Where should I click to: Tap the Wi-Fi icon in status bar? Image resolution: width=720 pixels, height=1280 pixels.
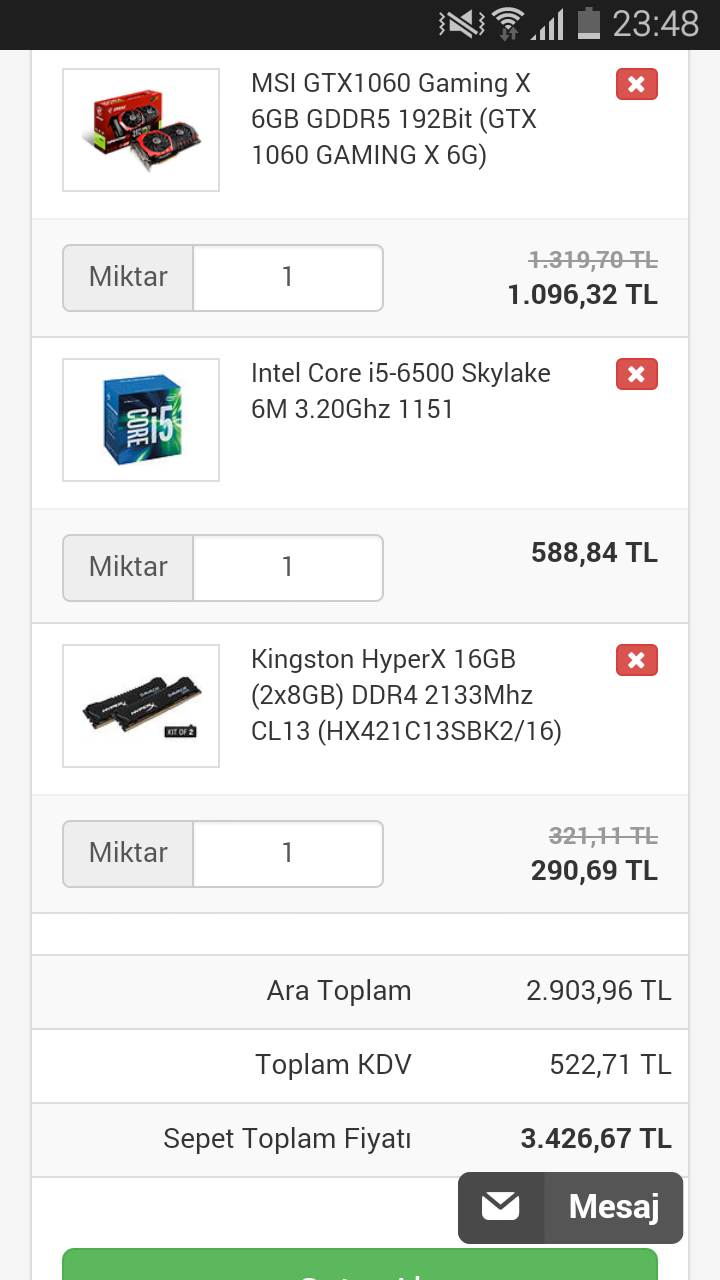click(508, 23)
